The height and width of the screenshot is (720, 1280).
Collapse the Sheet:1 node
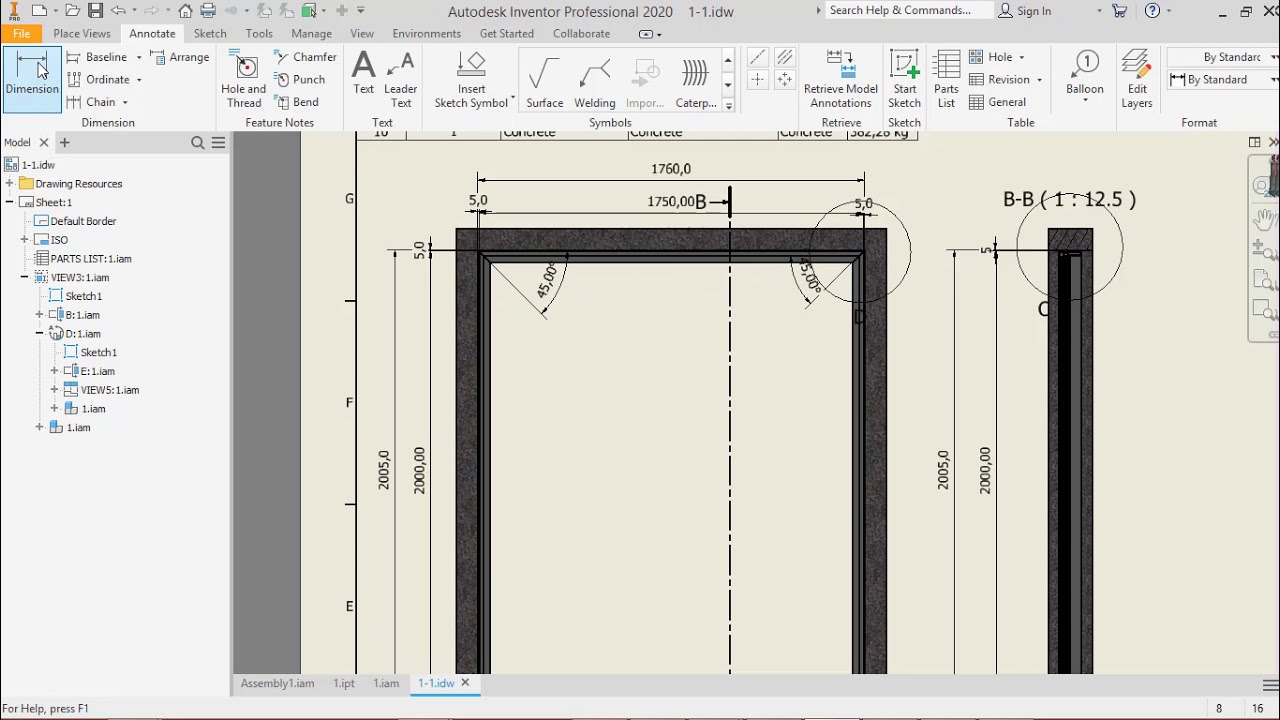tap(9, 202)
